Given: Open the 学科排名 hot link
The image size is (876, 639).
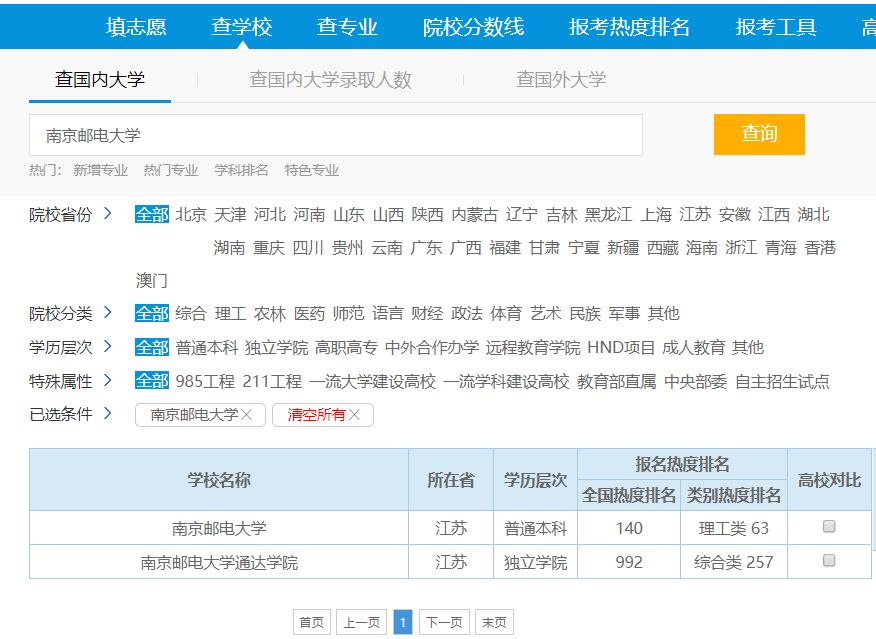Looking at the screenshot, I should [241, 170].
